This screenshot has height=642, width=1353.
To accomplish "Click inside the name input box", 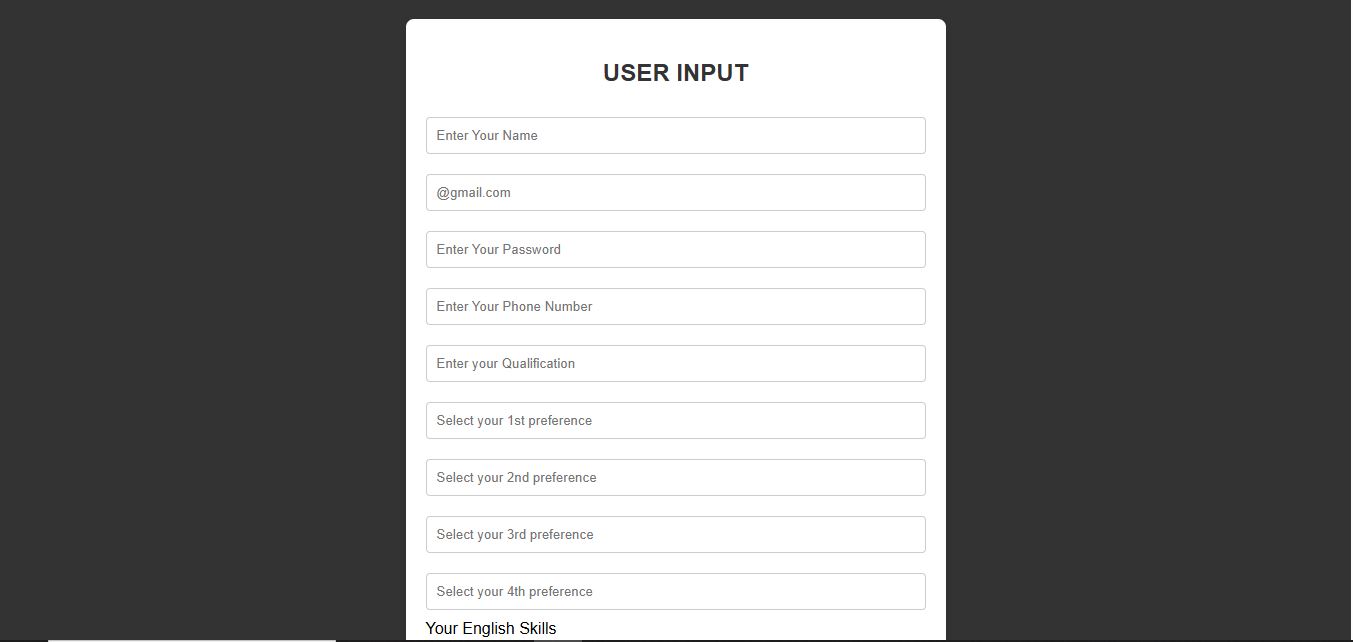I will [675, 135].
